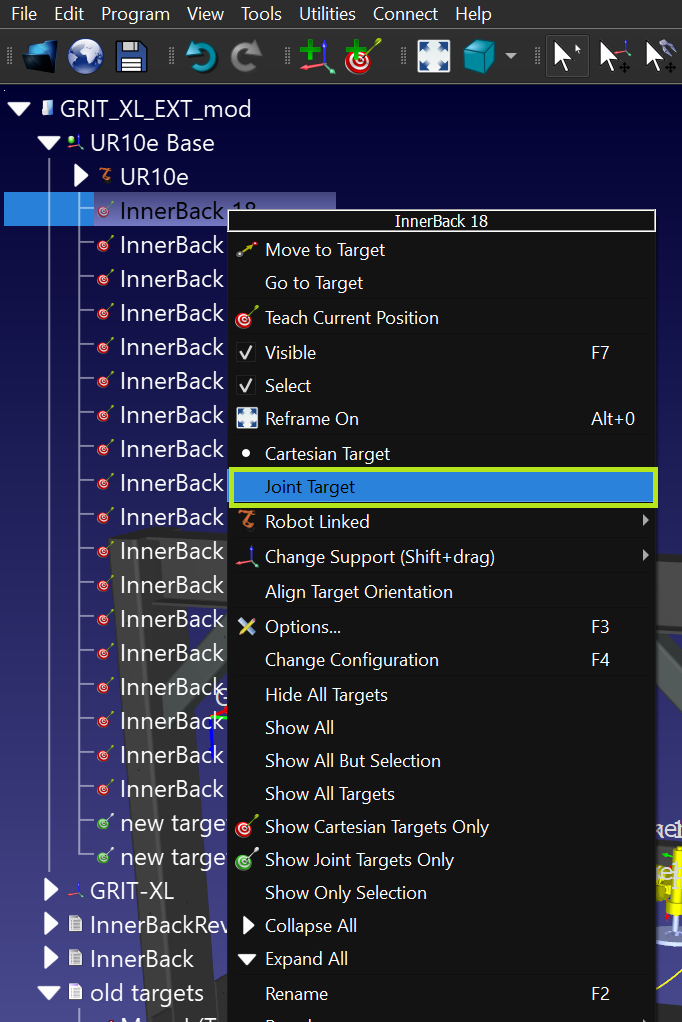Toggle the Select checkbox option
Viewport: 682px width, 1022px height.
click(247, 386)
